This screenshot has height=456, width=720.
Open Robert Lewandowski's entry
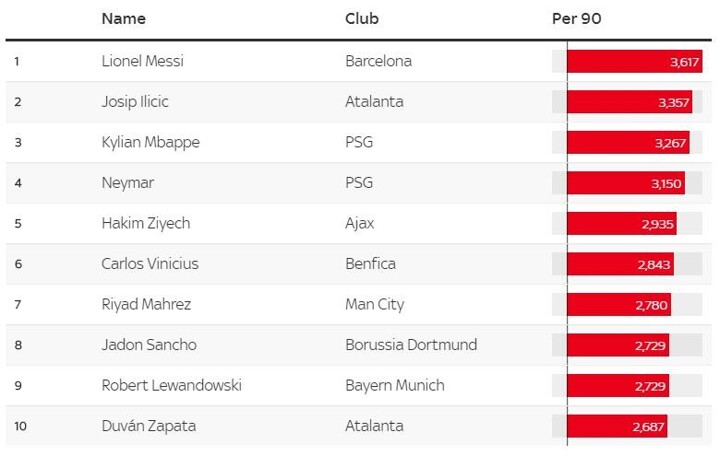pos(171,385)
